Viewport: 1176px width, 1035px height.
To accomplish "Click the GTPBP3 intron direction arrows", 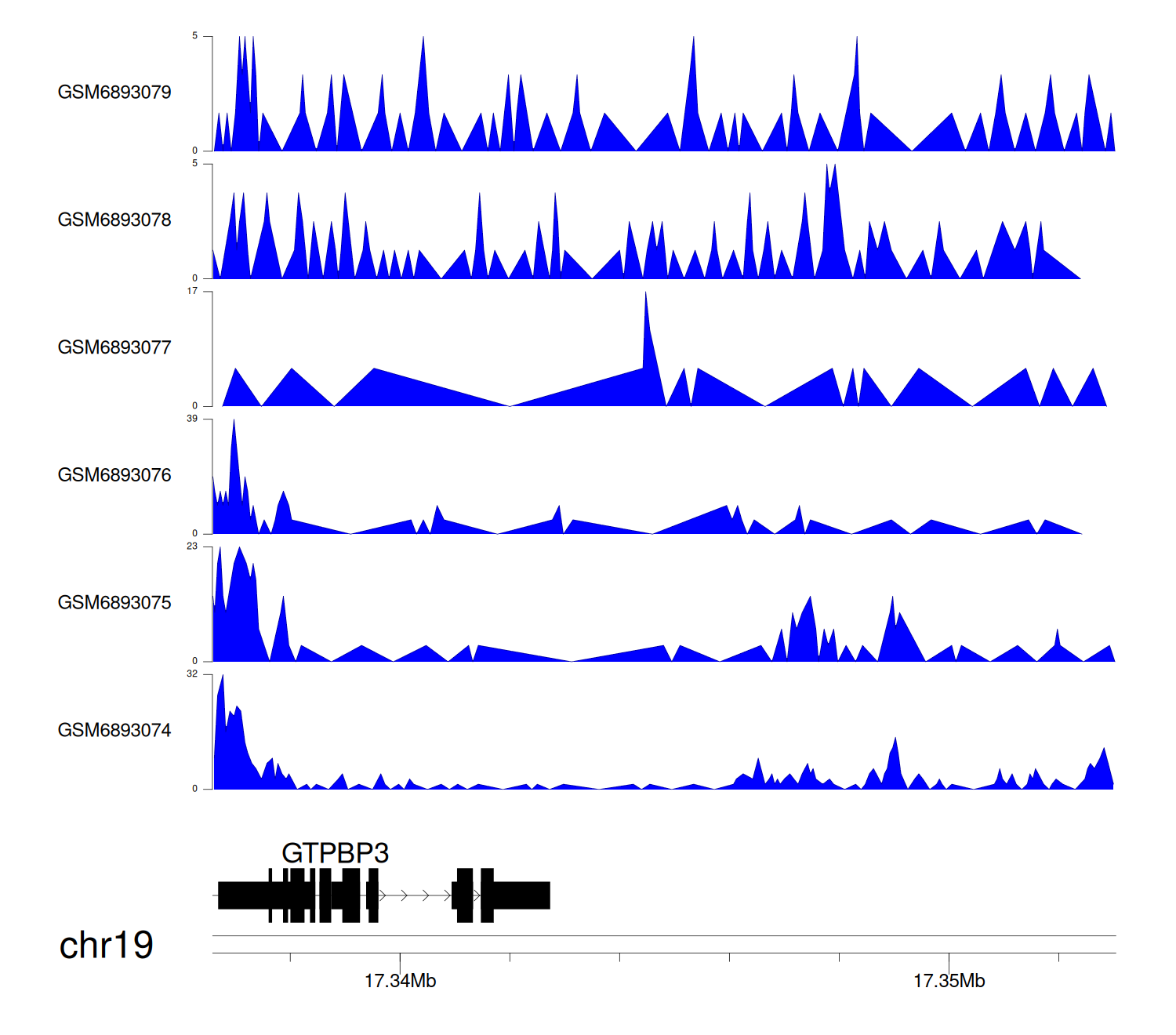I will pos(414,895).
